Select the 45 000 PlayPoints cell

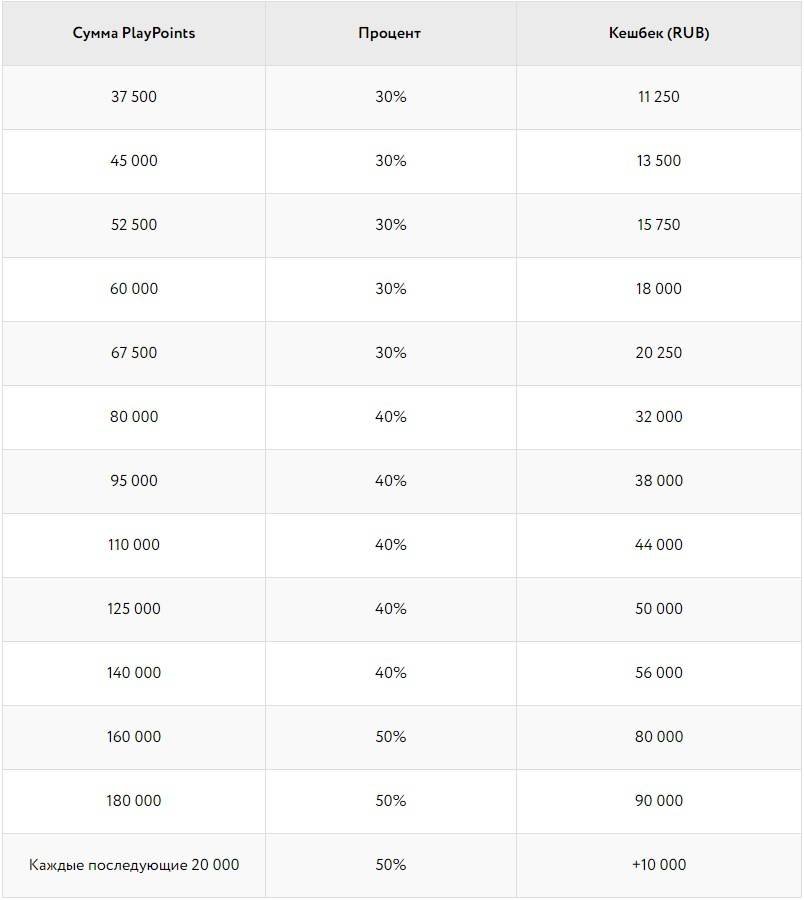pos(134,161)
